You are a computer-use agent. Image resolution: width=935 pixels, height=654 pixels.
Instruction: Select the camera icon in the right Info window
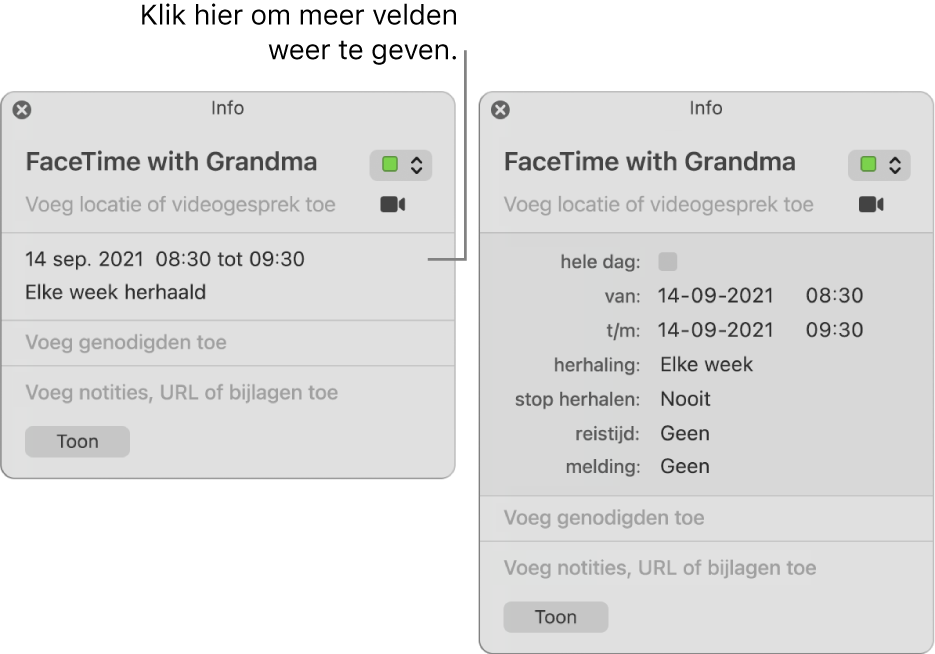[x=873, y=205]
